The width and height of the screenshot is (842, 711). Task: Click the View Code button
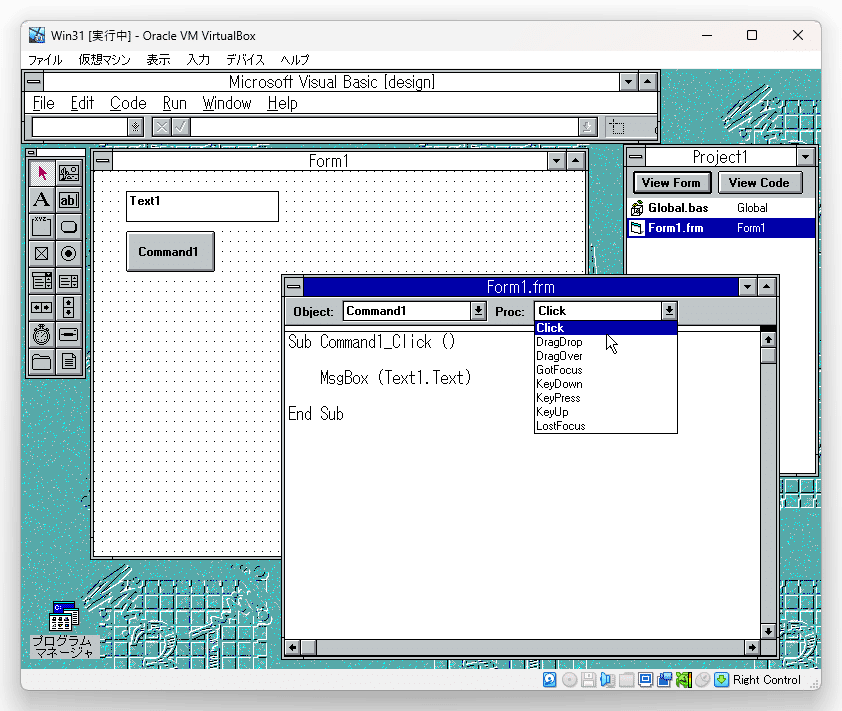click(x=759, y=183)
